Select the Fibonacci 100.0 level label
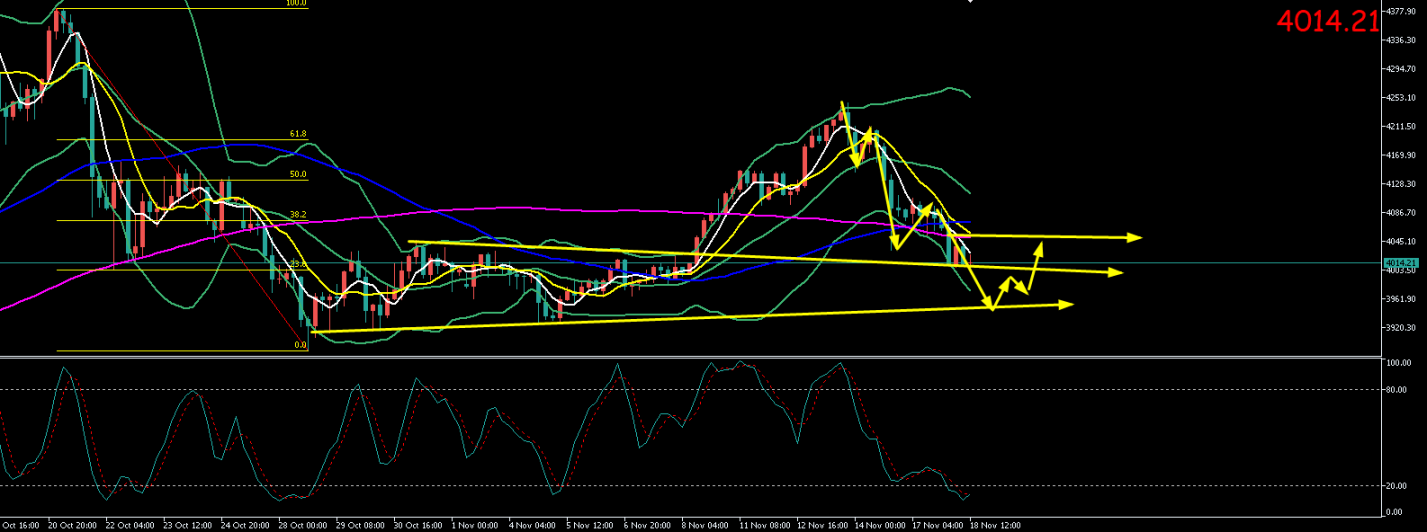 [296, 3]
